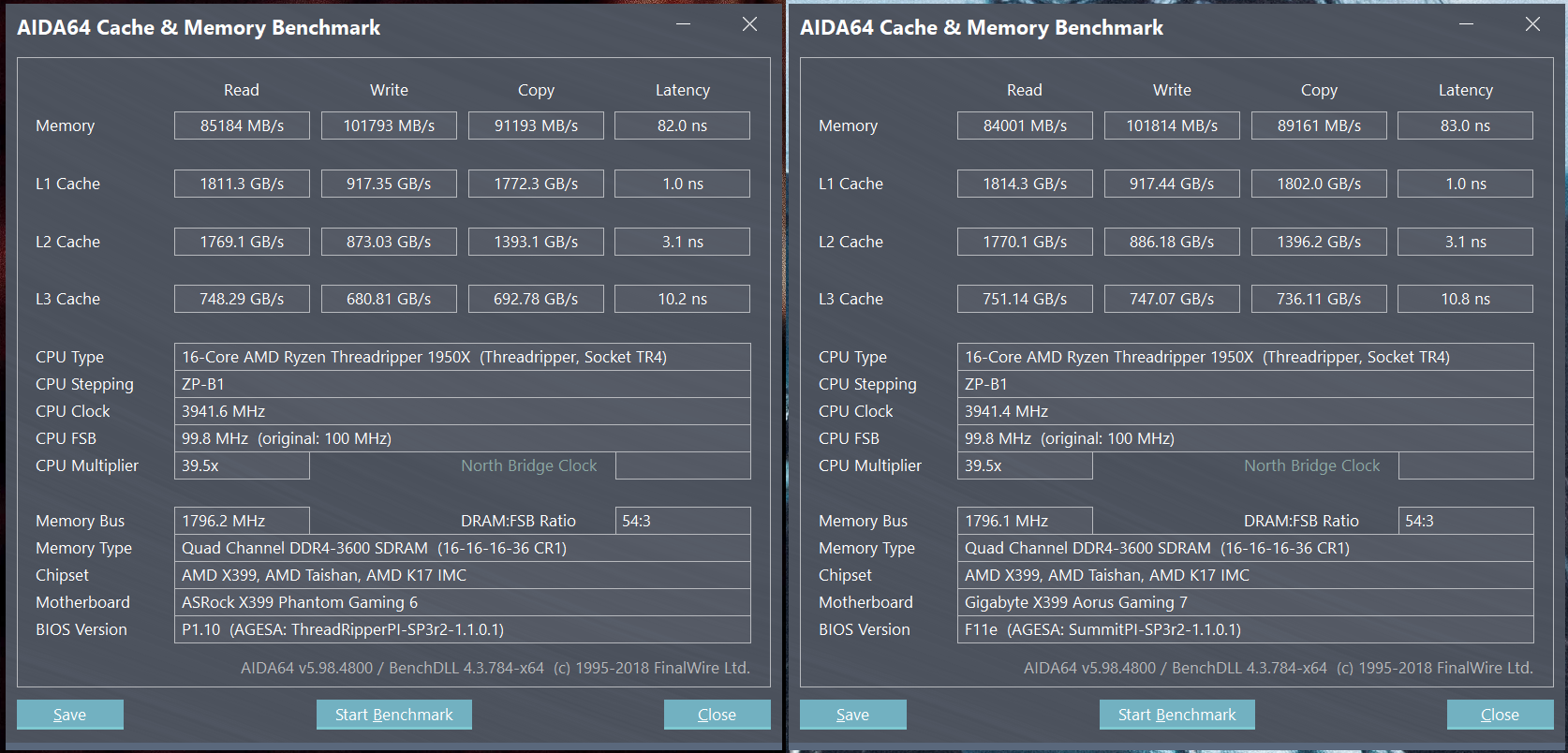Viewport: 1568px width, 753px height.
Task: Select Memory Latency value 83.0 ns
Action: [x=1465, y=125]
